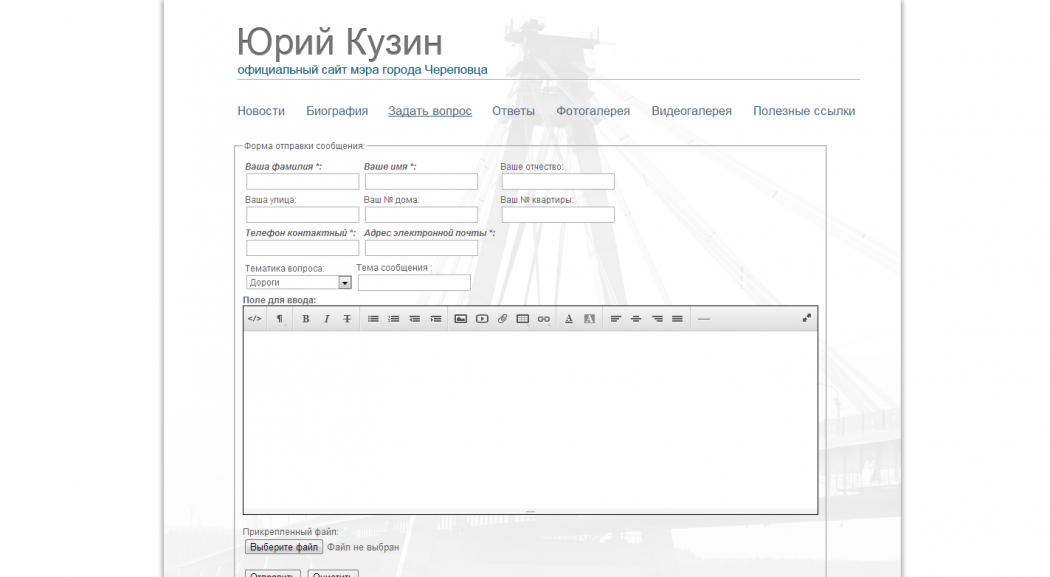1050x577 pixels.
Task: Open Фотогалерея section
Action: tap(593, 111)
